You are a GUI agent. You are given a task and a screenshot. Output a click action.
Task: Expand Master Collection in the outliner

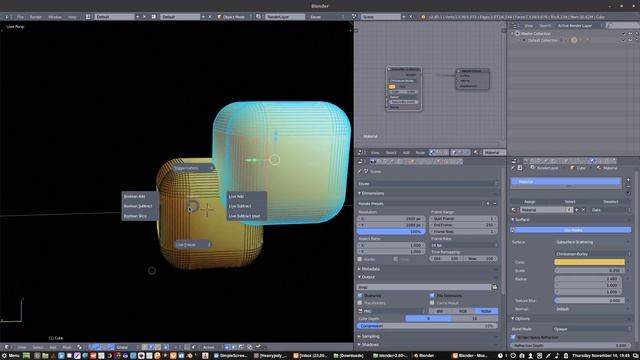click(x=513, y=33)
